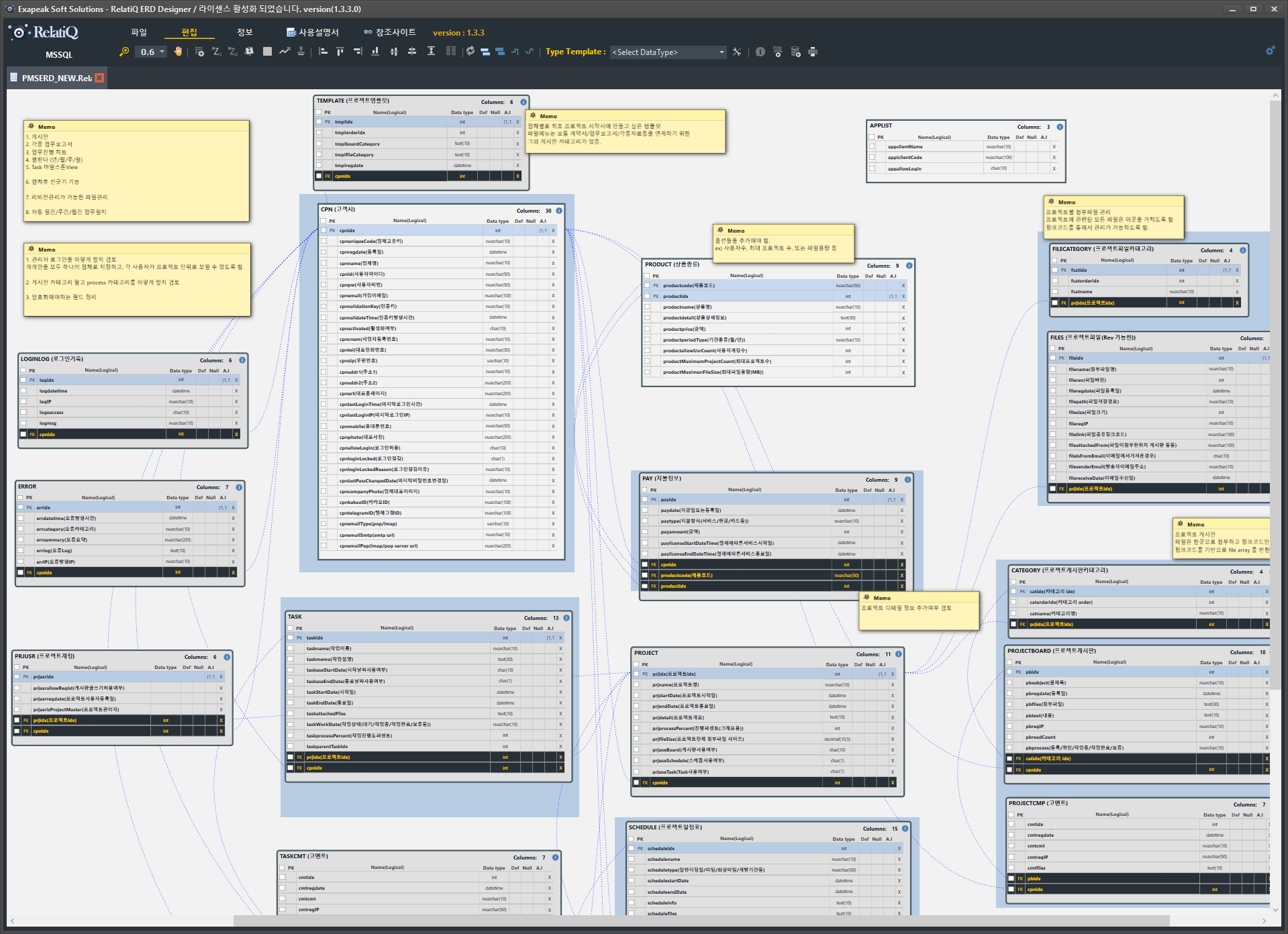Tick logidx checkbox in LOGINLOG table
The height and width of the screenshot is (934, 1288).
tap(23, 380)
